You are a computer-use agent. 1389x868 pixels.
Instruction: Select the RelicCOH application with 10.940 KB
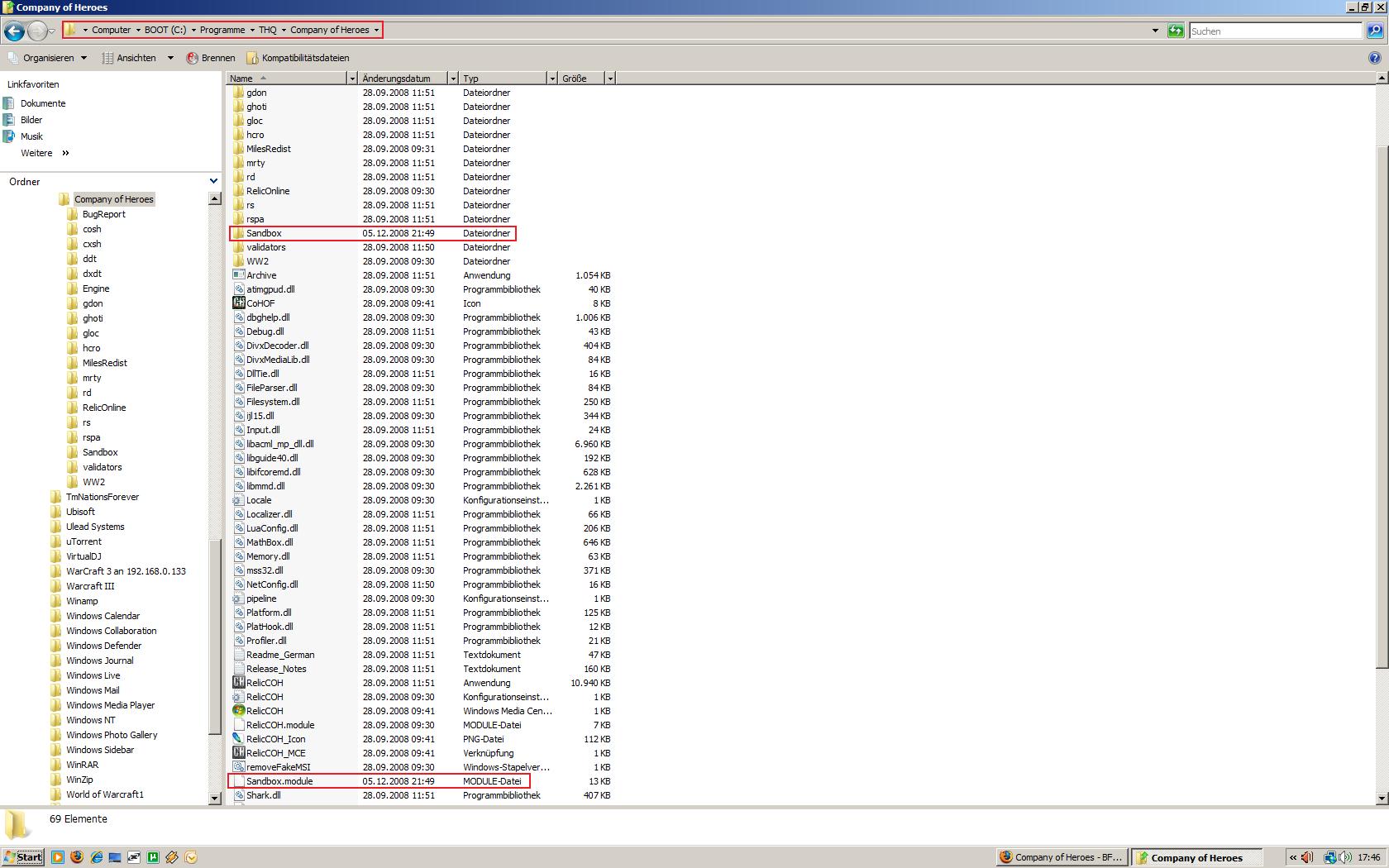pyautogui.click(x=422, y=683)
